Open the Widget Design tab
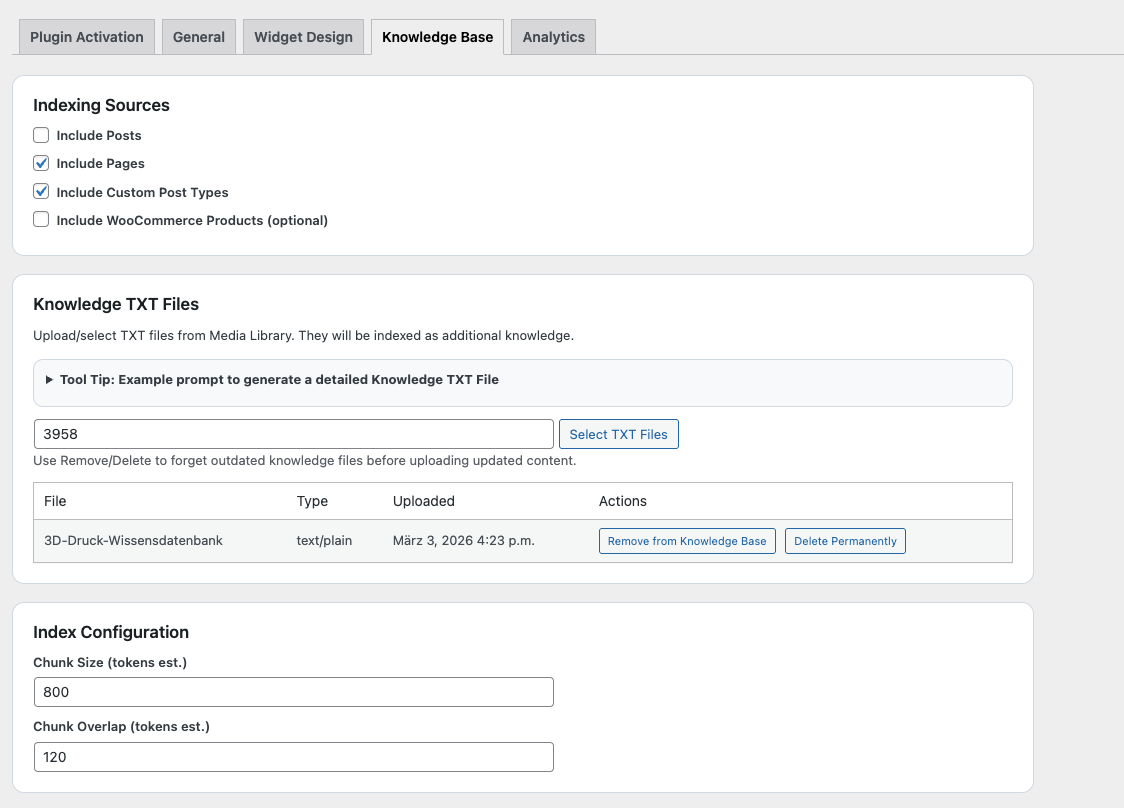This screenshot has width=1124, height=808. click(x=303, y=37)
